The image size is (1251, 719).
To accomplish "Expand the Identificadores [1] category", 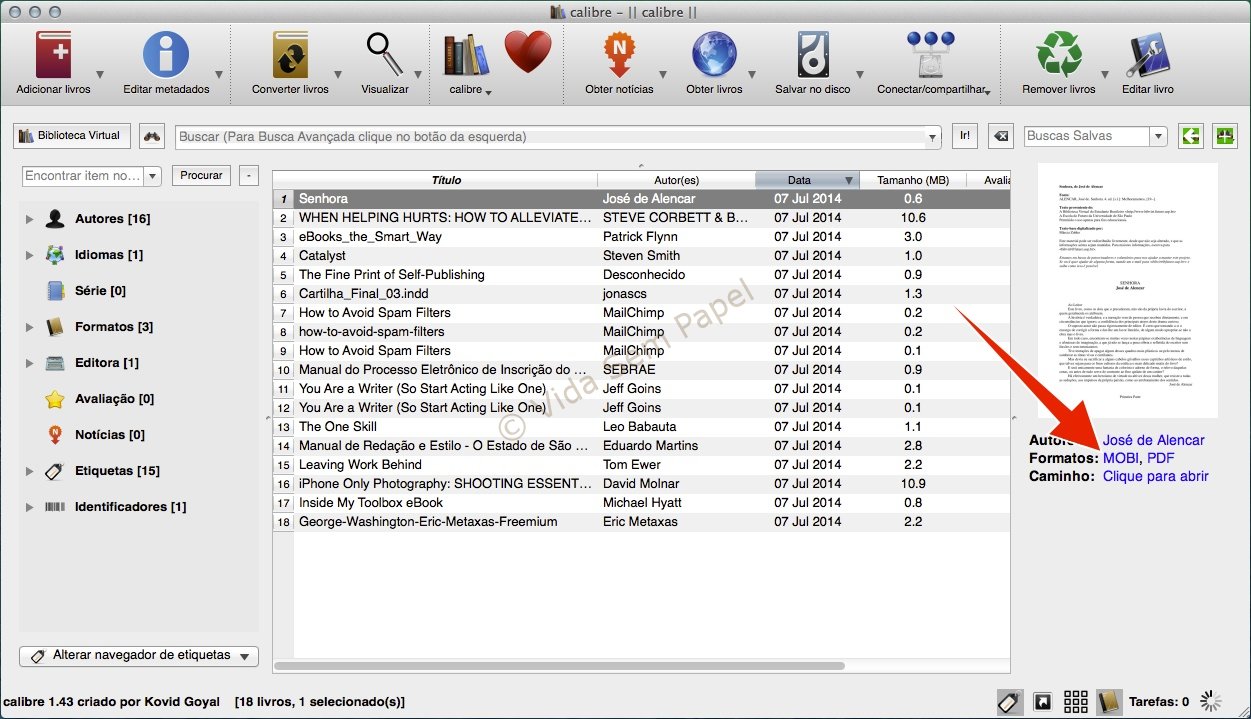I will pyautogui.click(x=29, y=507).
